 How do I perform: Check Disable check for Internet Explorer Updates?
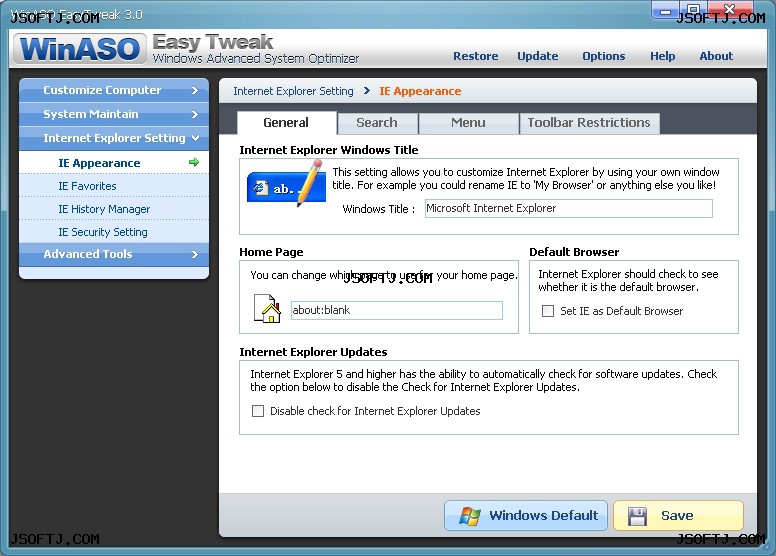258,411
